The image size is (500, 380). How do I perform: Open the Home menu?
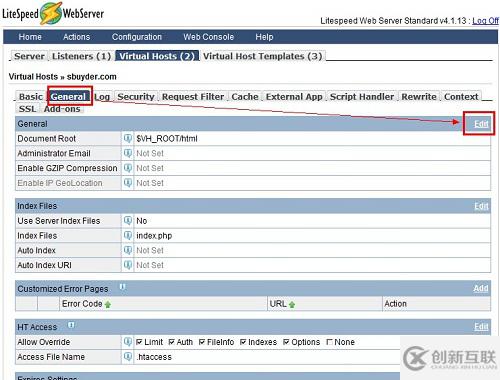[x=30, y=37]
